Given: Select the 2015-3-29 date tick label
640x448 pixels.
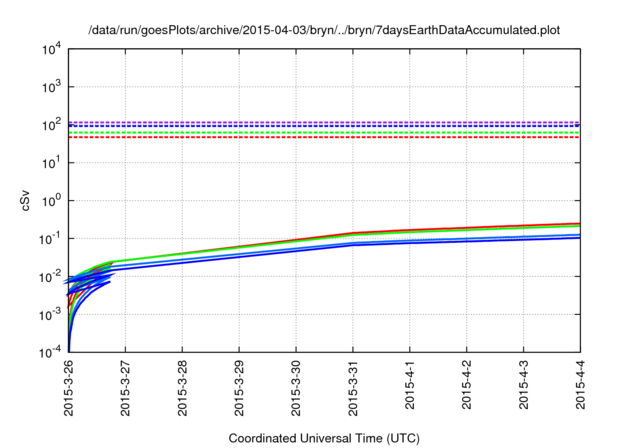Looking at the screenshot, I should pyautogui.click(x=239, y=387).
